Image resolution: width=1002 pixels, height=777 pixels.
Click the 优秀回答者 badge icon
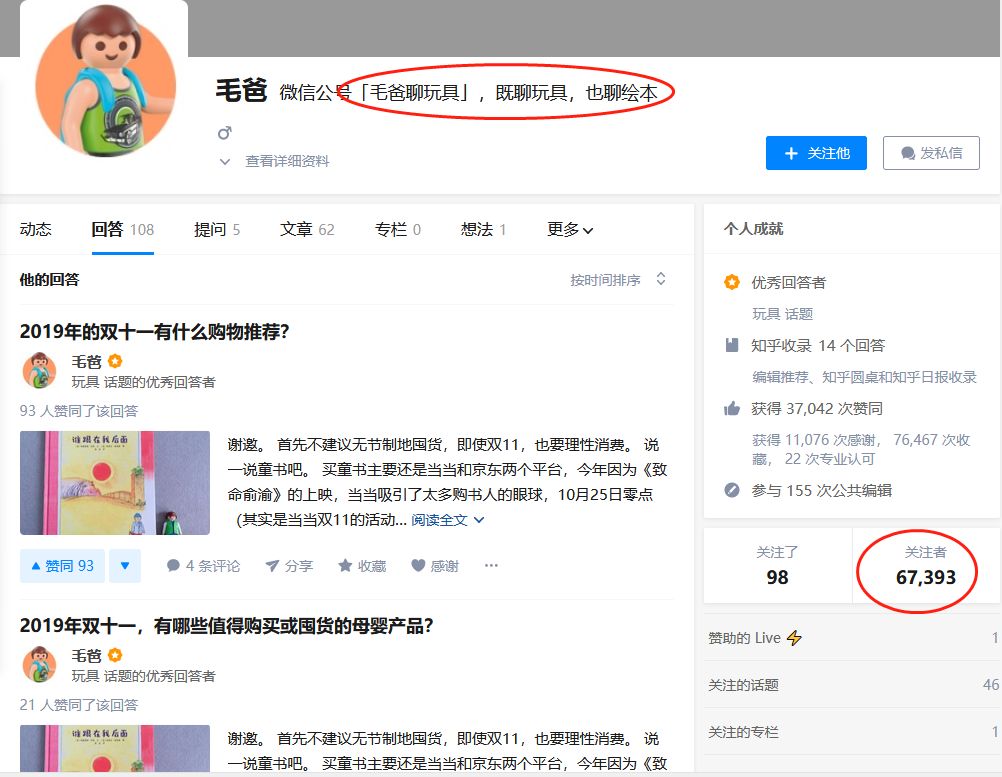732,282
